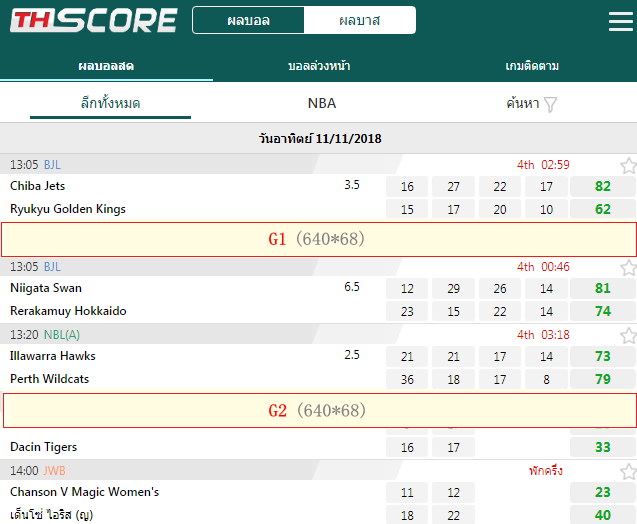Screen dimensions: 637x524
Task: Click the พักครึ่ง halftime status
Action: point(546,470)
